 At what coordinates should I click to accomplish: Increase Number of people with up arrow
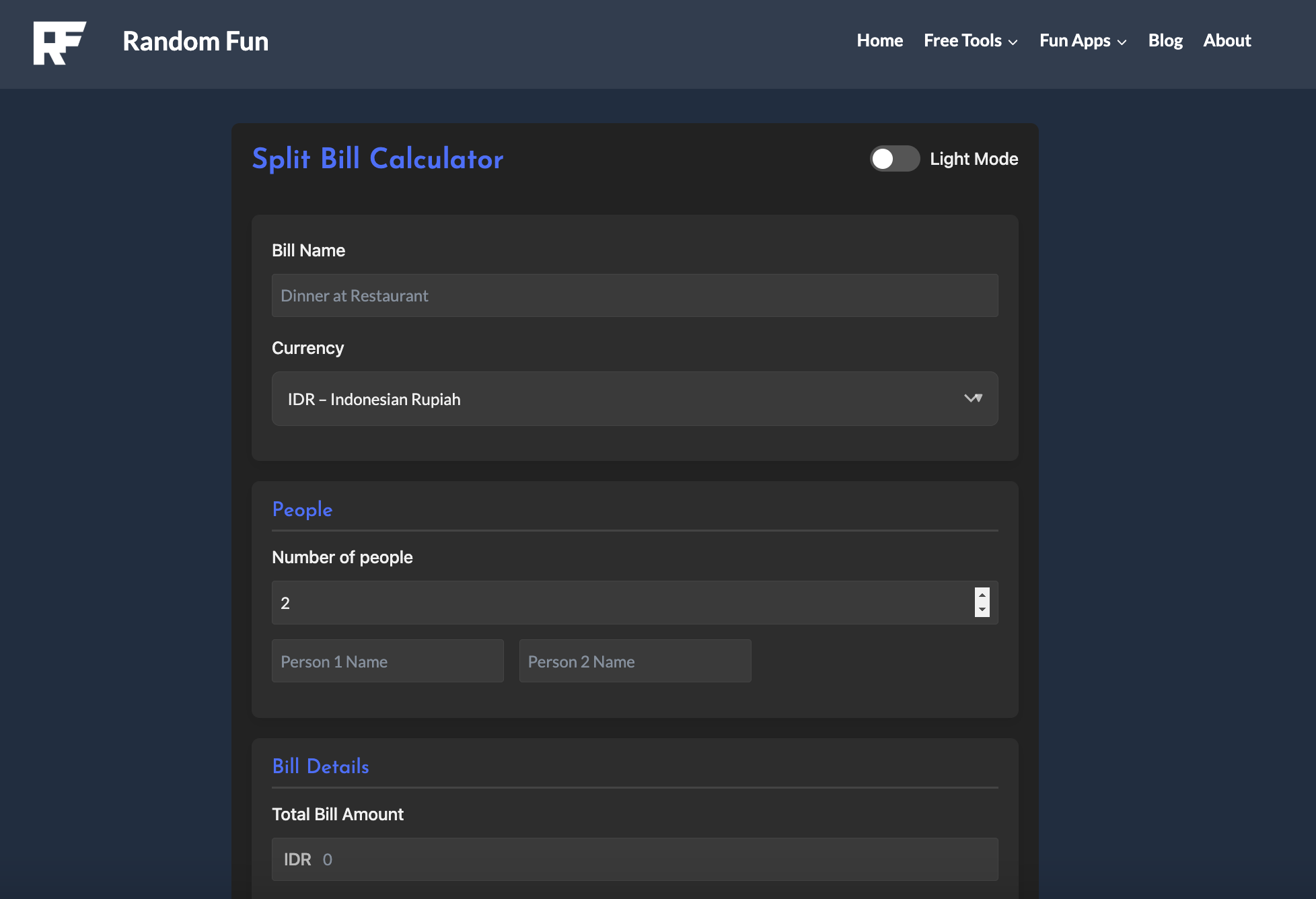coord(982,595)
